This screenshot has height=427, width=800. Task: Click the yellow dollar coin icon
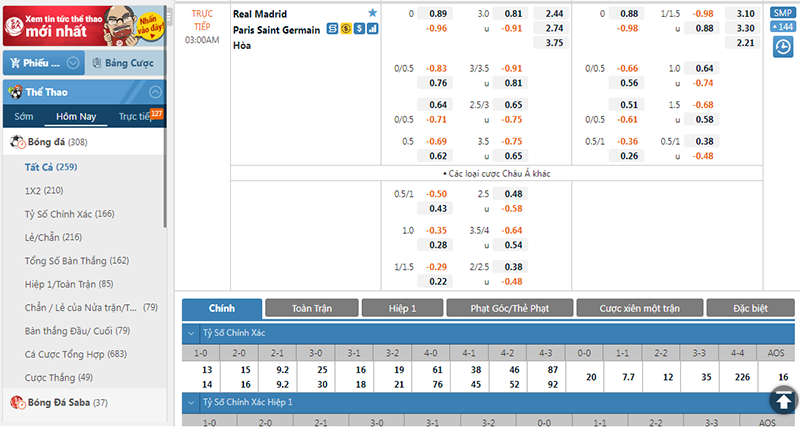(345, 30)
